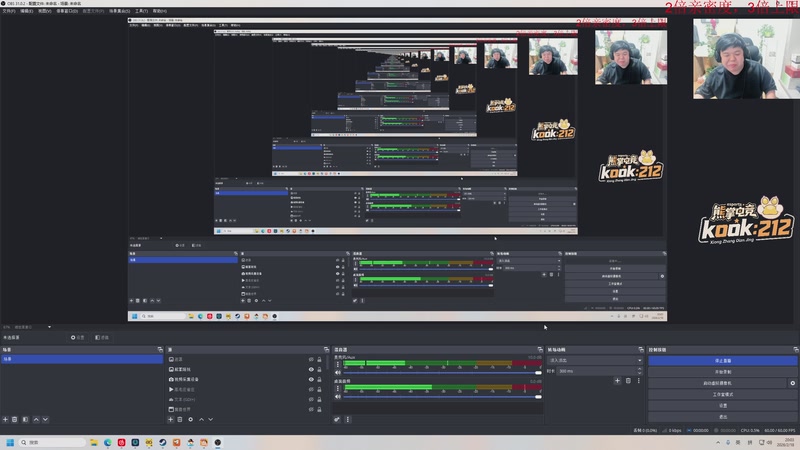
Task: Open 设置 settings in the Controls dock
Action: (722, 406)
